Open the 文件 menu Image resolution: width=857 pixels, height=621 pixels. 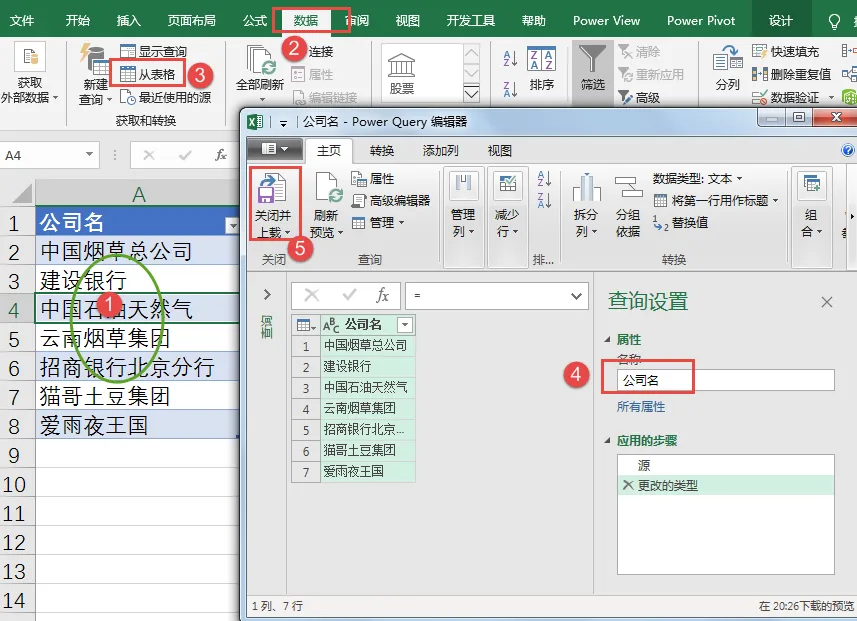pos(22,21)
